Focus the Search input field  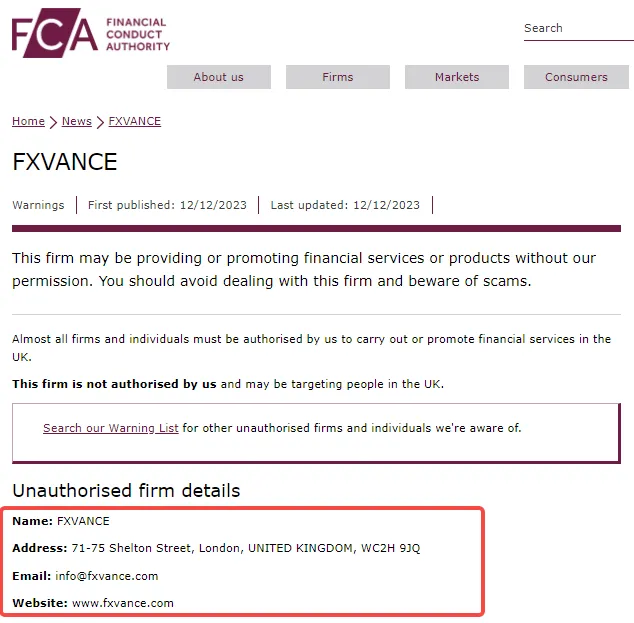click(x=579, y=28)
